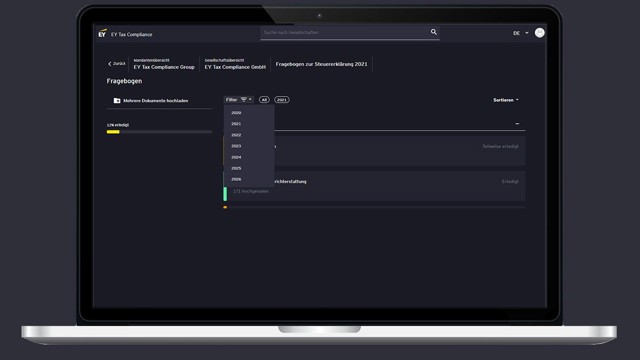Collapse the section with minus icon
This screenshot has width=640, height=360.
click(x=517, y=124)
